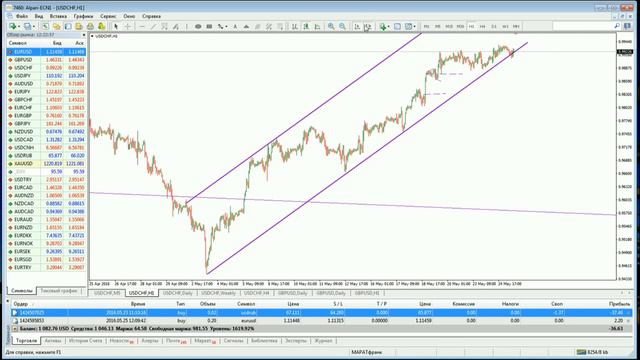Open the Новости terminal tab
Image resolution: width=640 pixels, height=360 pixels.
[121, 340]
